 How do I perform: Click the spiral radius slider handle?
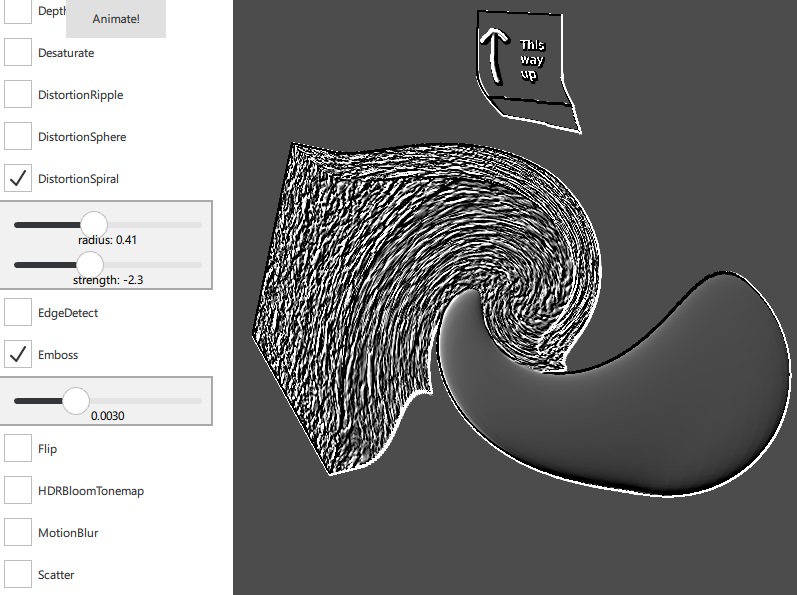click(93, 225)
